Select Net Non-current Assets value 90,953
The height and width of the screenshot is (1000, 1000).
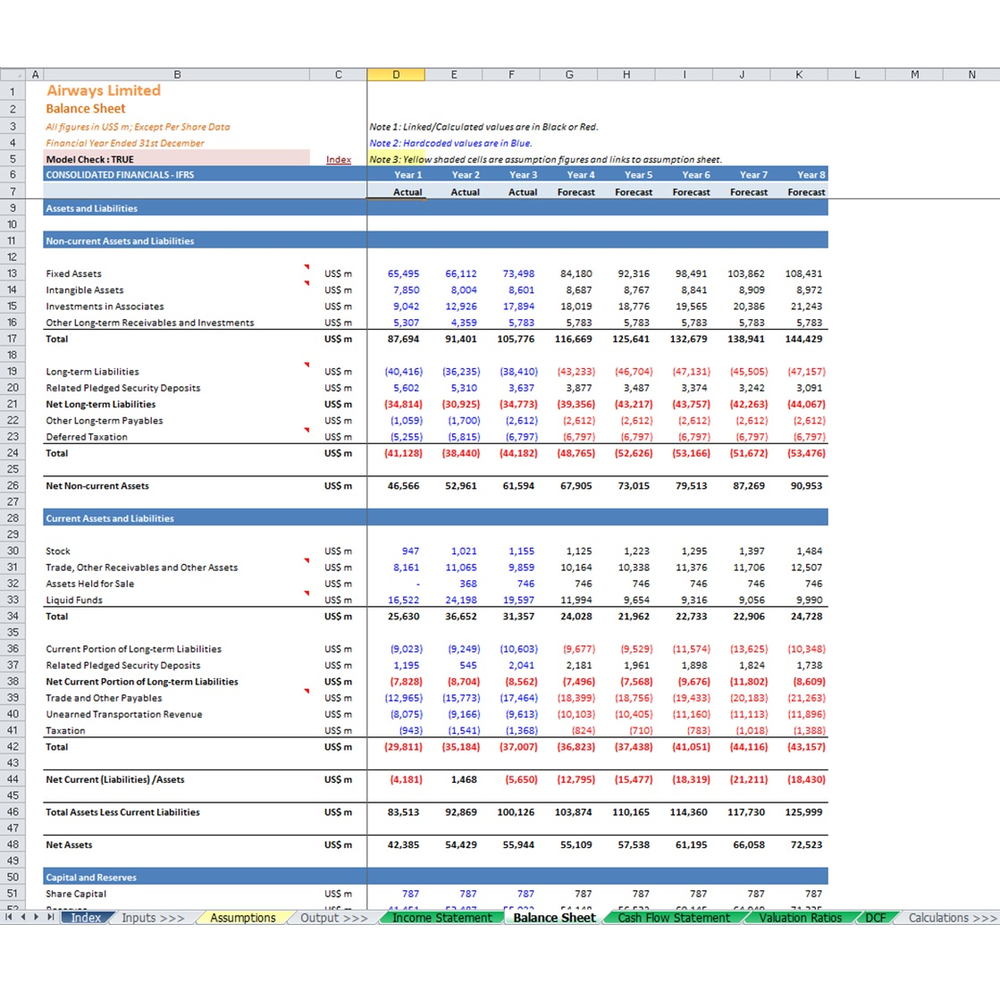pos(803,485)
